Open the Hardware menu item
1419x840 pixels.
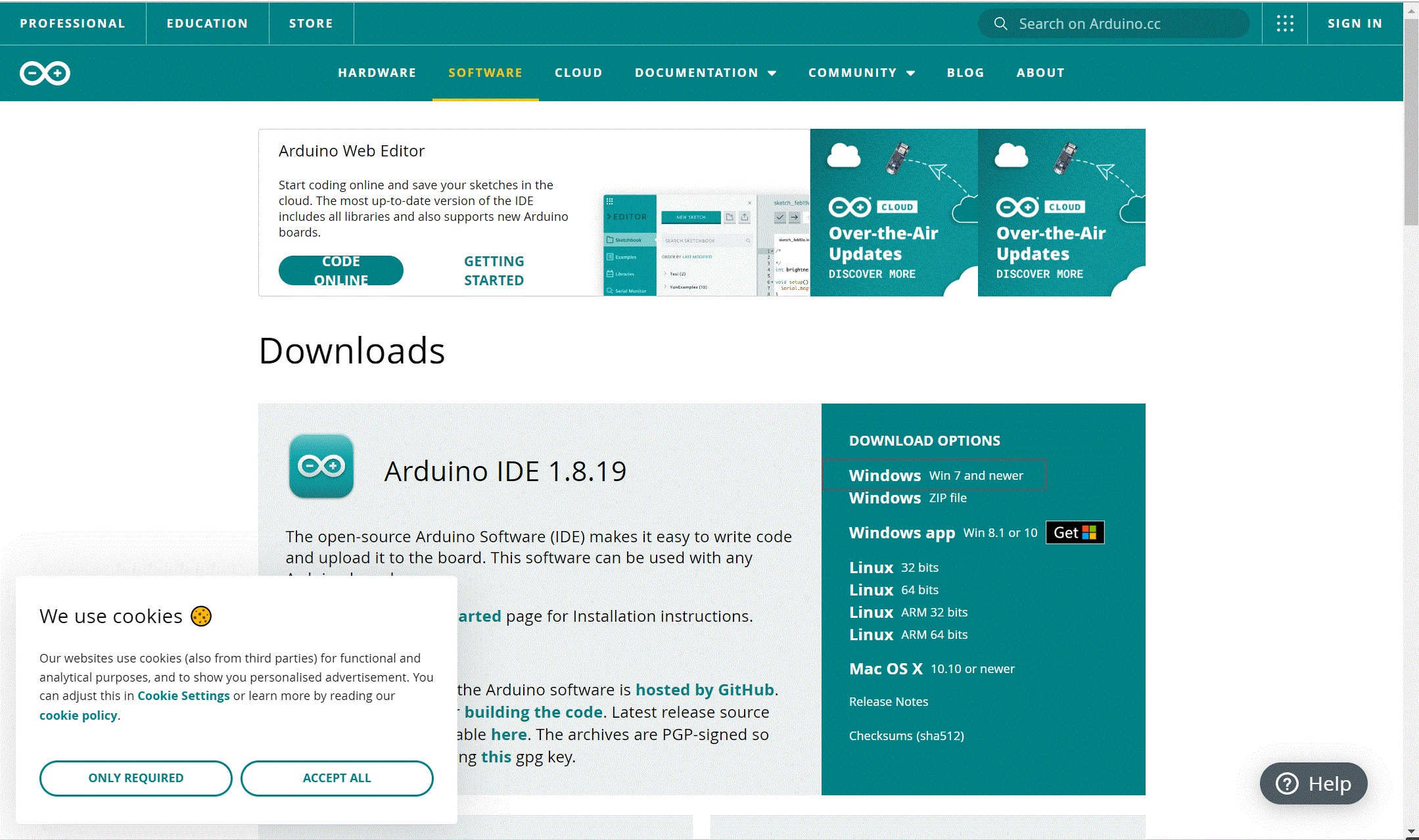pyautogui.click(x=377, y=73)
